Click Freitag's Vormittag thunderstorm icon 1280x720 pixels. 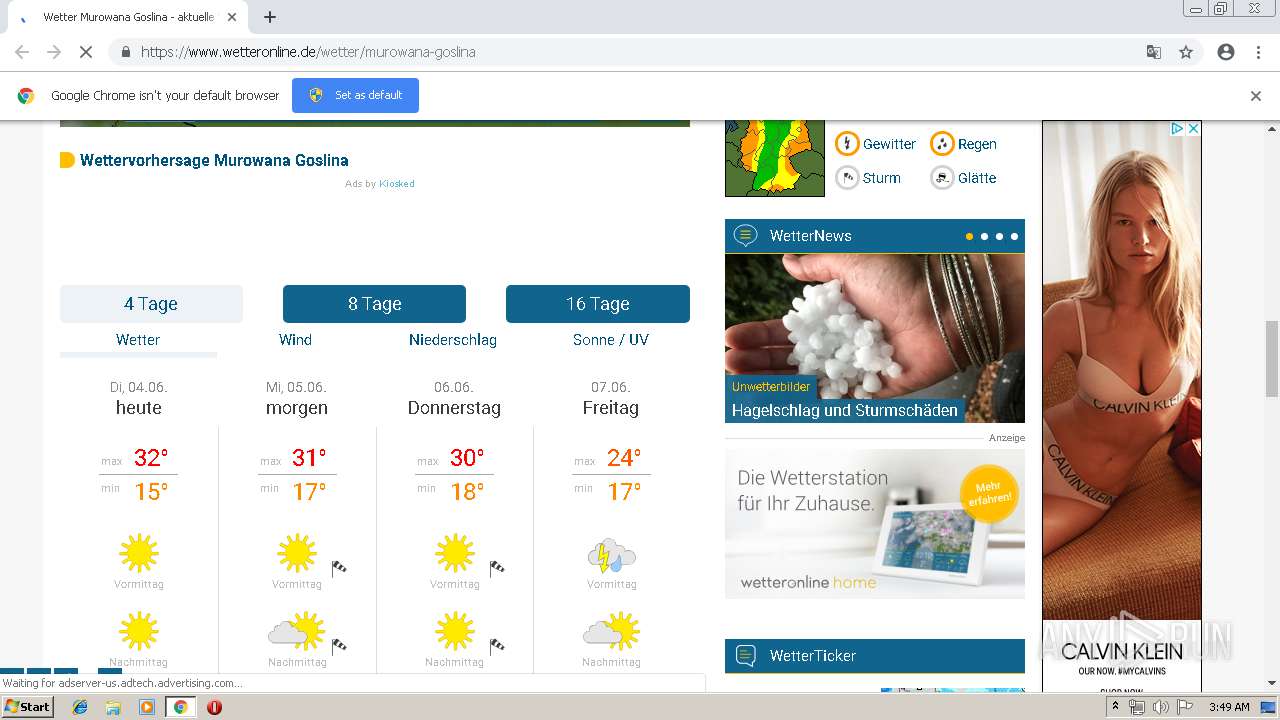[611, 555]
